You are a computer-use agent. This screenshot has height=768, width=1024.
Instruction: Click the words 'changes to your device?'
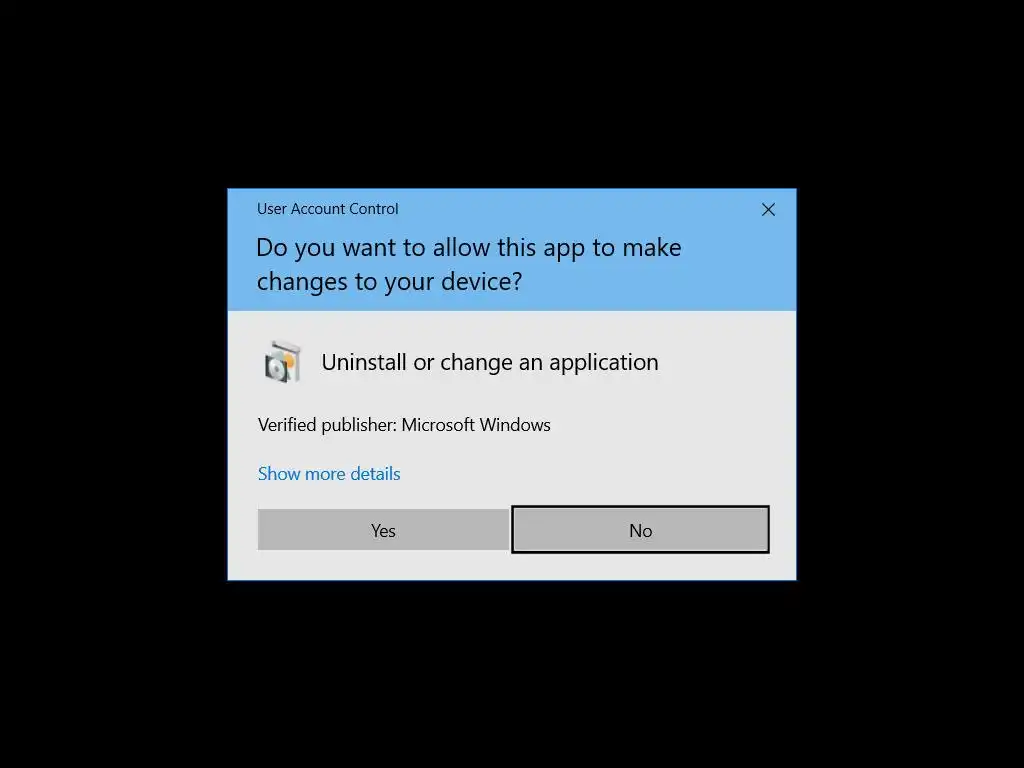pyautogui.click(x=389, y=281)
